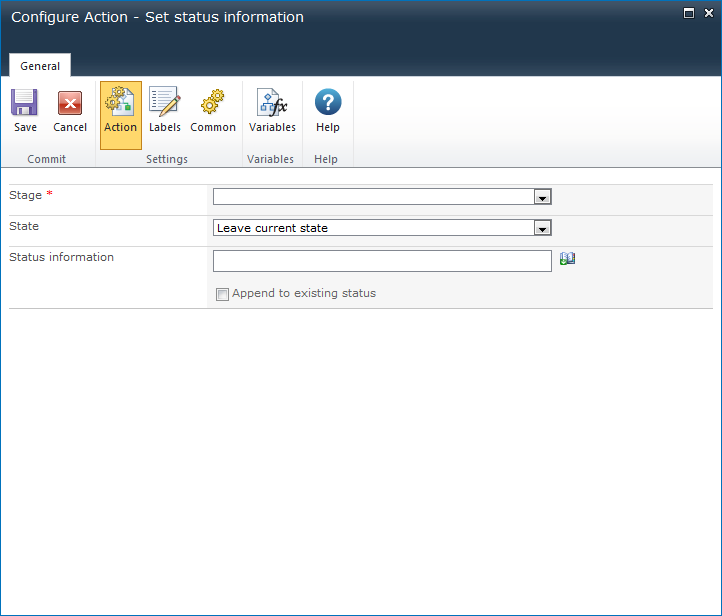The width and height of the screenshot is (722, 616).
Task: Open the workflow Variables icon
Action: (x=272, y=104)
